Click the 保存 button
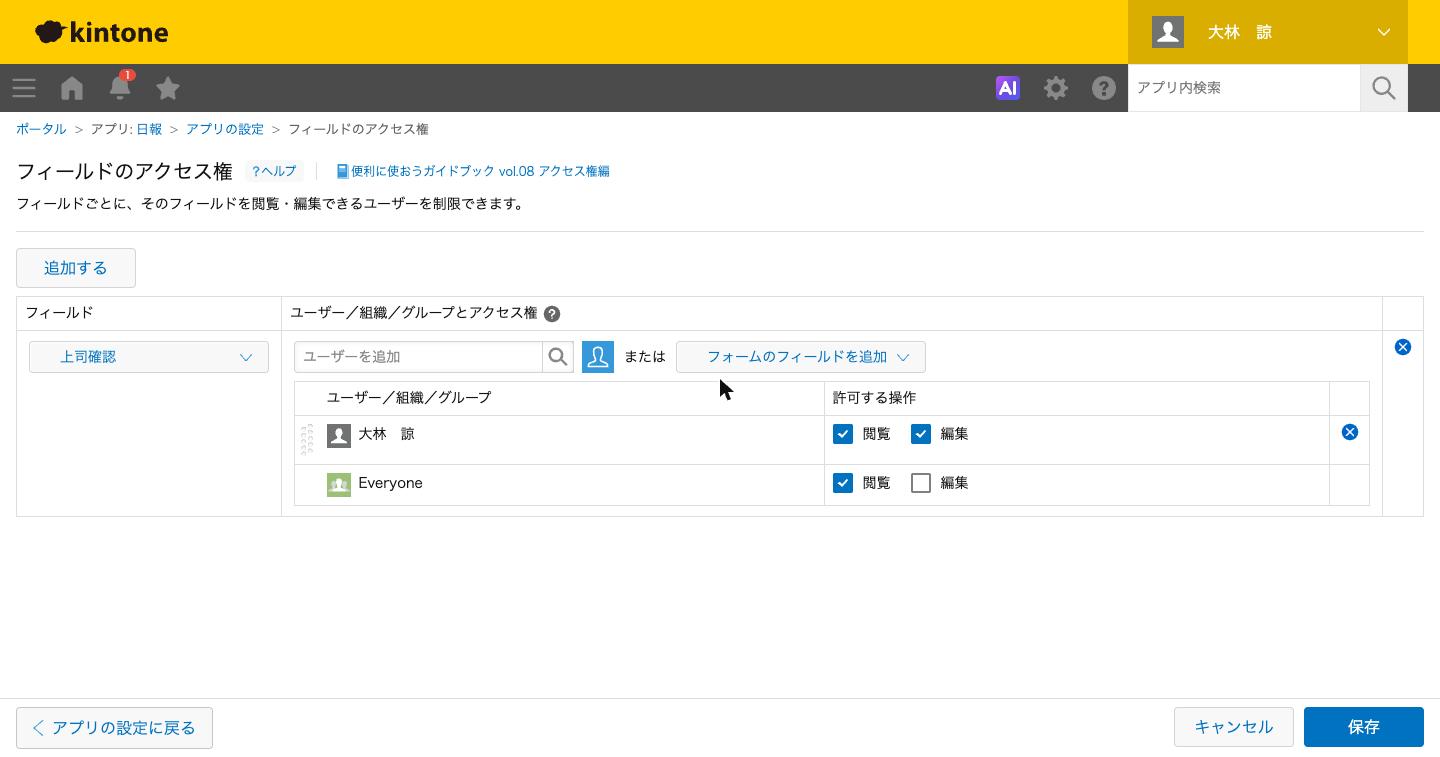1440x757 pixels. pos(1364,727)
